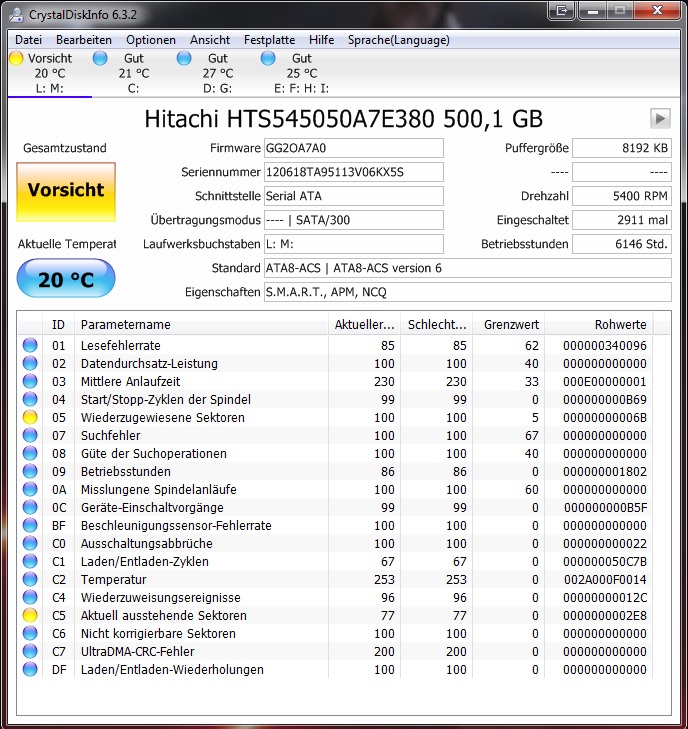The image size is (688, 729).
Task: Click the Aktueller... column header
Action: click(364, 325)
